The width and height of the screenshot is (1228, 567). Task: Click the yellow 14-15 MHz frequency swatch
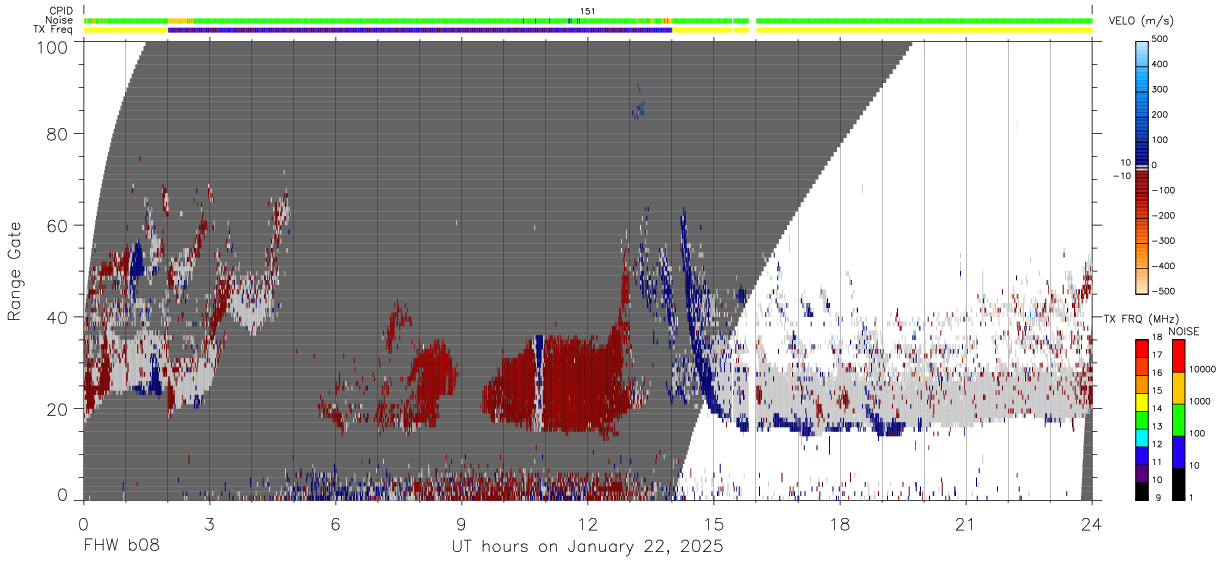pos(1142,402)
